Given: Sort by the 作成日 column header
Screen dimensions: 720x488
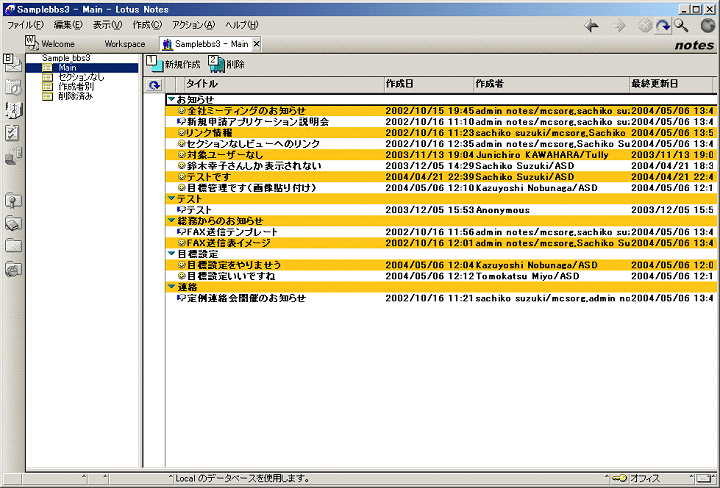Looking at the screenshot, I should pos(428,84).
